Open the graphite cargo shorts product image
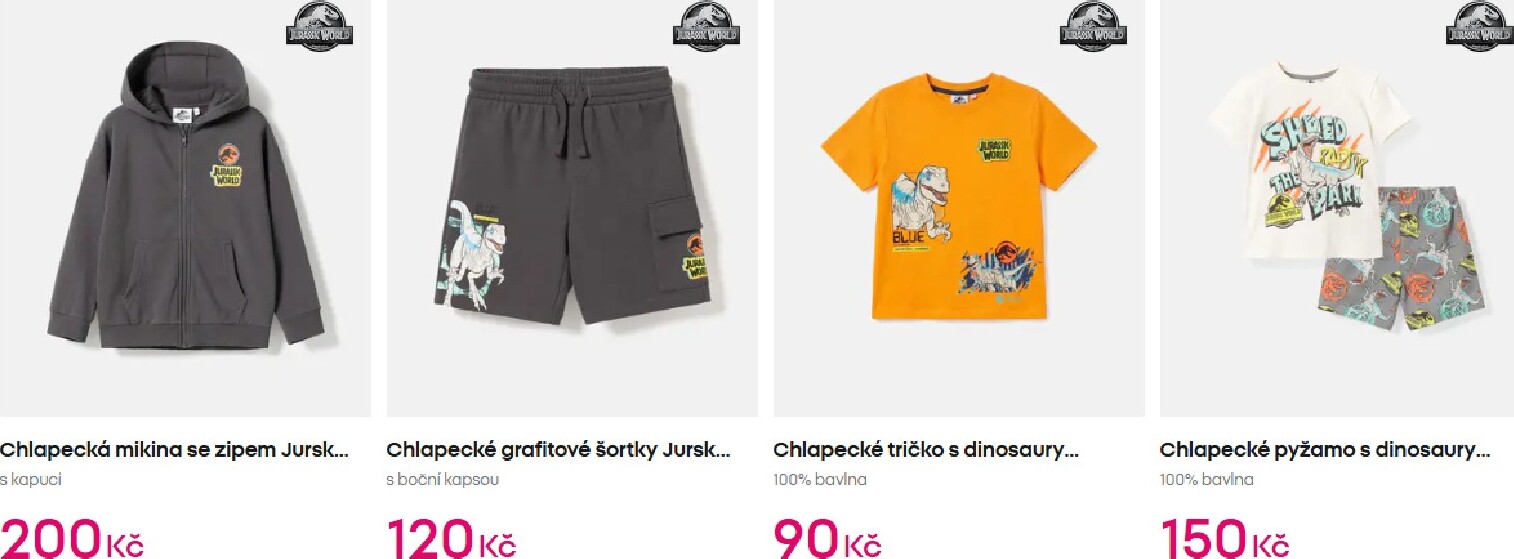The image size is (1514, 559). point(572,208)
